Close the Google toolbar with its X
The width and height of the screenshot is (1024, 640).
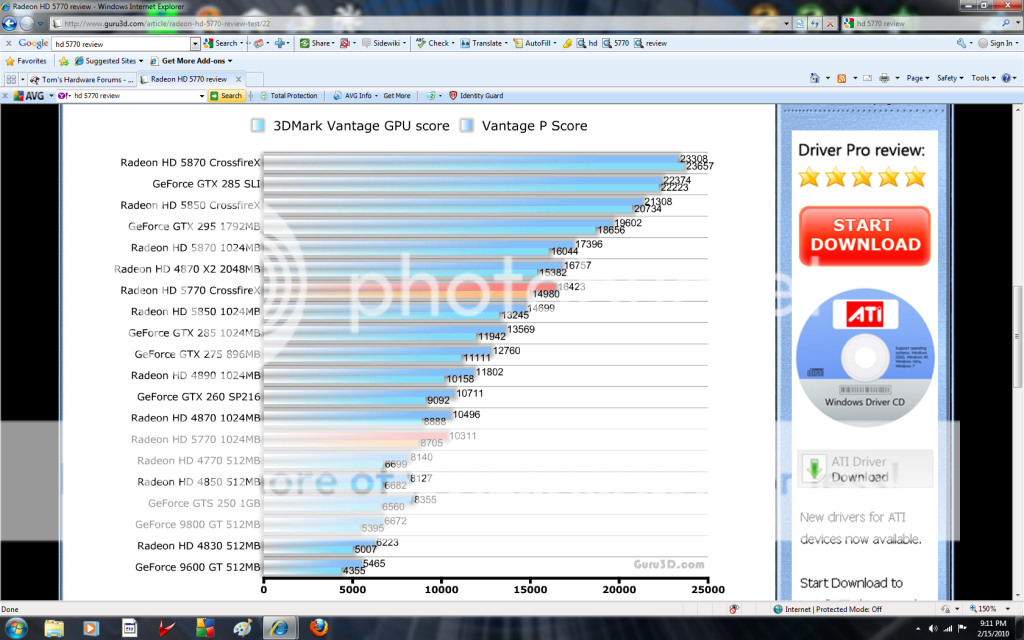[x=8, y=43]
